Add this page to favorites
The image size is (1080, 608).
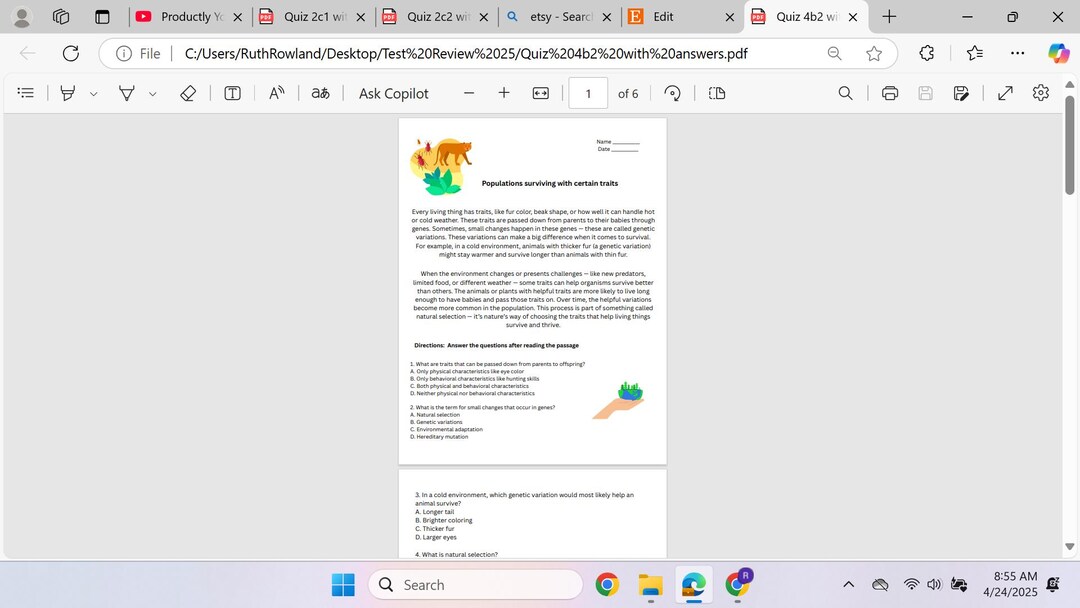[874, 53]
